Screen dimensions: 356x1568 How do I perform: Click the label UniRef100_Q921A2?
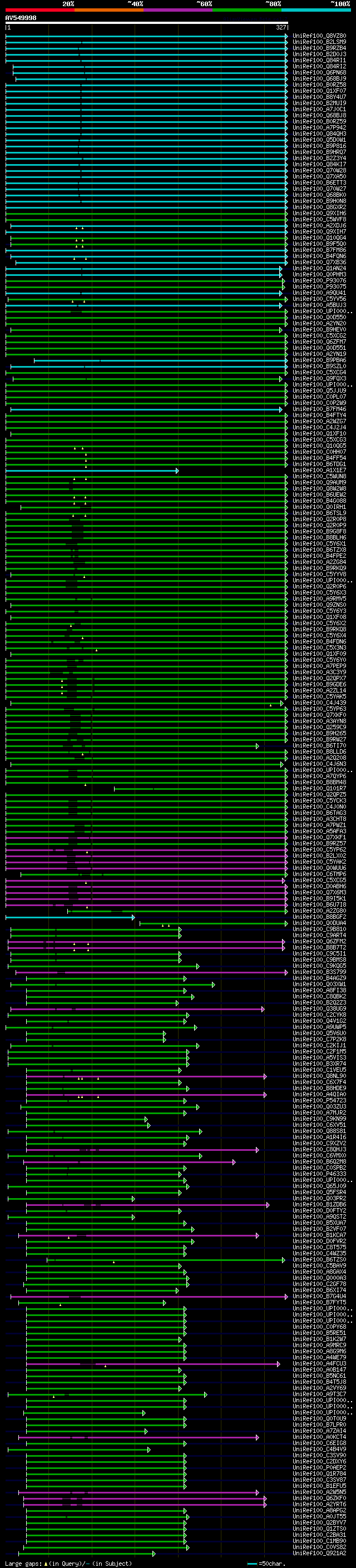coord(319,1553)
